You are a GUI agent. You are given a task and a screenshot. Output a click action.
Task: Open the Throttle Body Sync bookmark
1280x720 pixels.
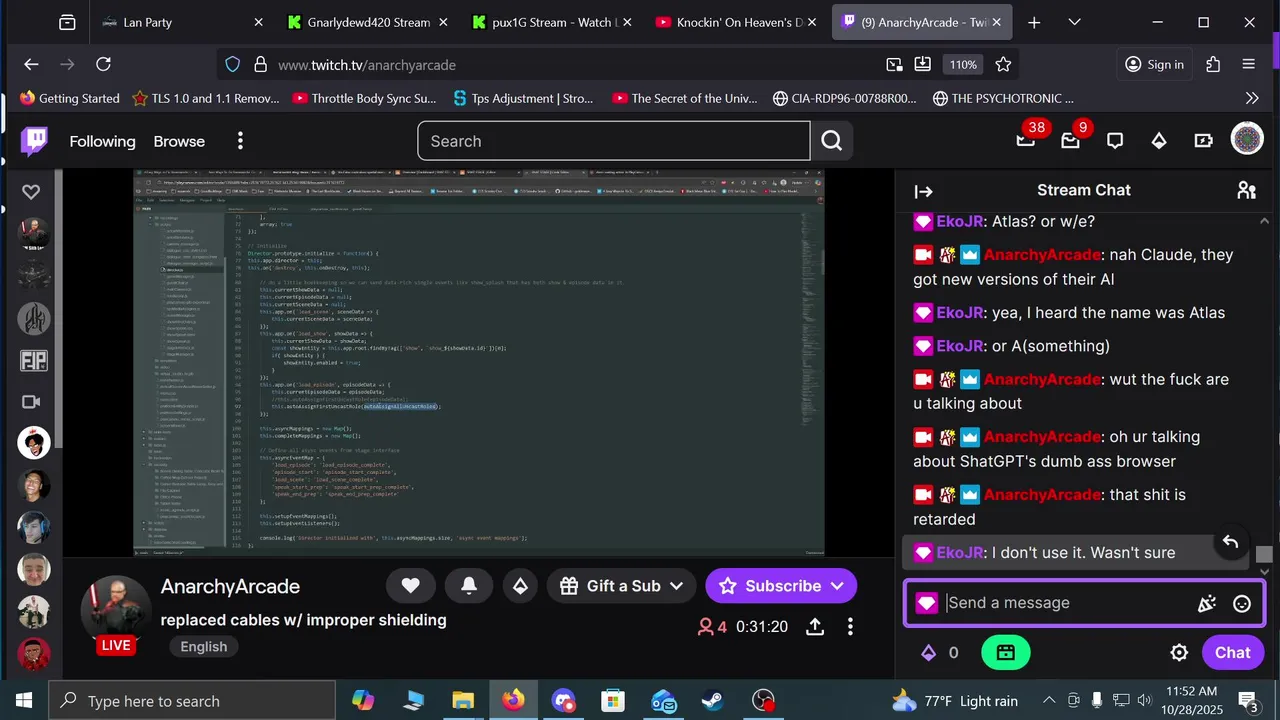(x=364, y=98)
